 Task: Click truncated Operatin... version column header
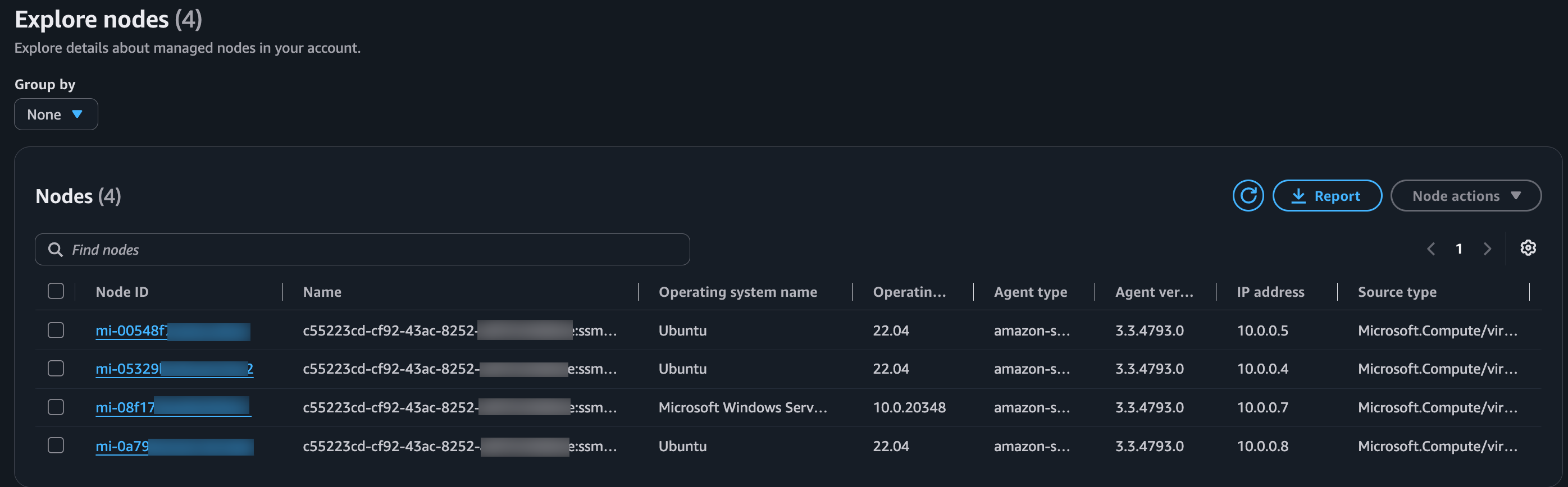909,292
